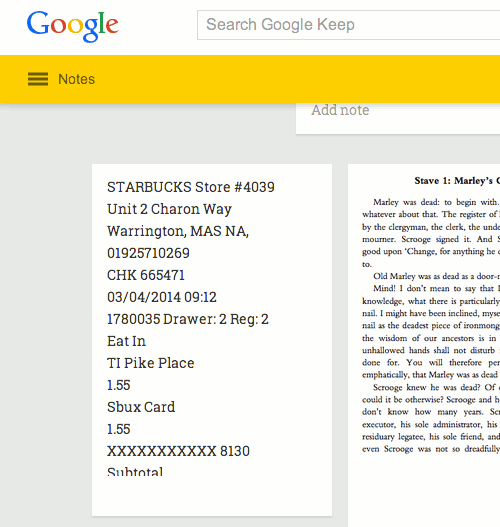
Task: Focus the Search Google Keep field
Action: point(348,25)
